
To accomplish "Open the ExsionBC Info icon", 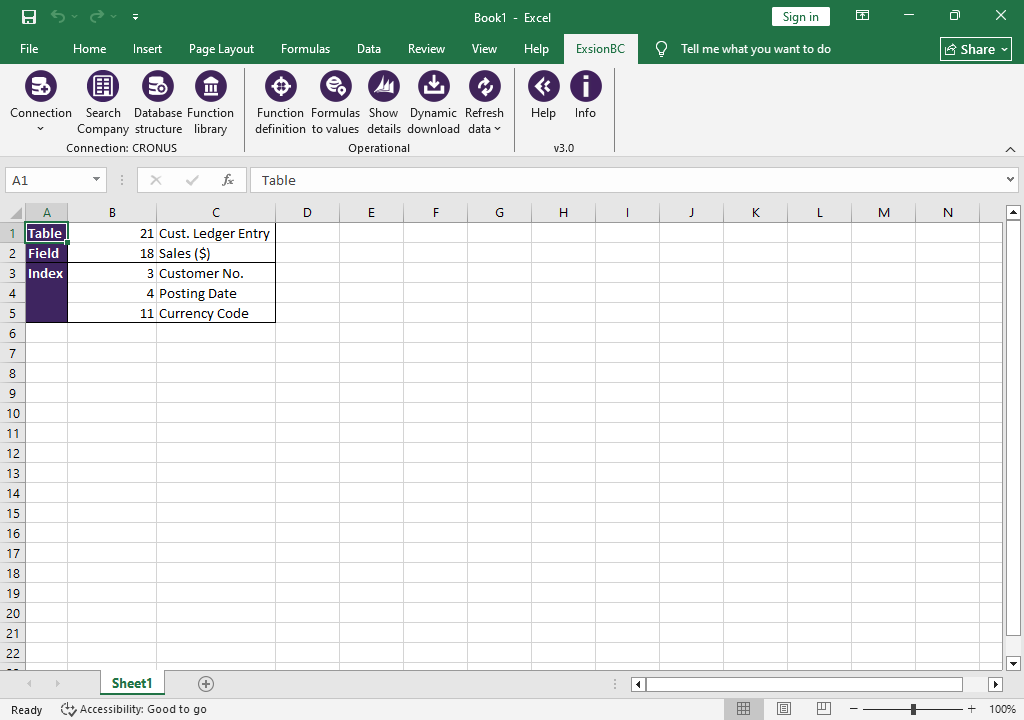I will (x=585, y=86).
